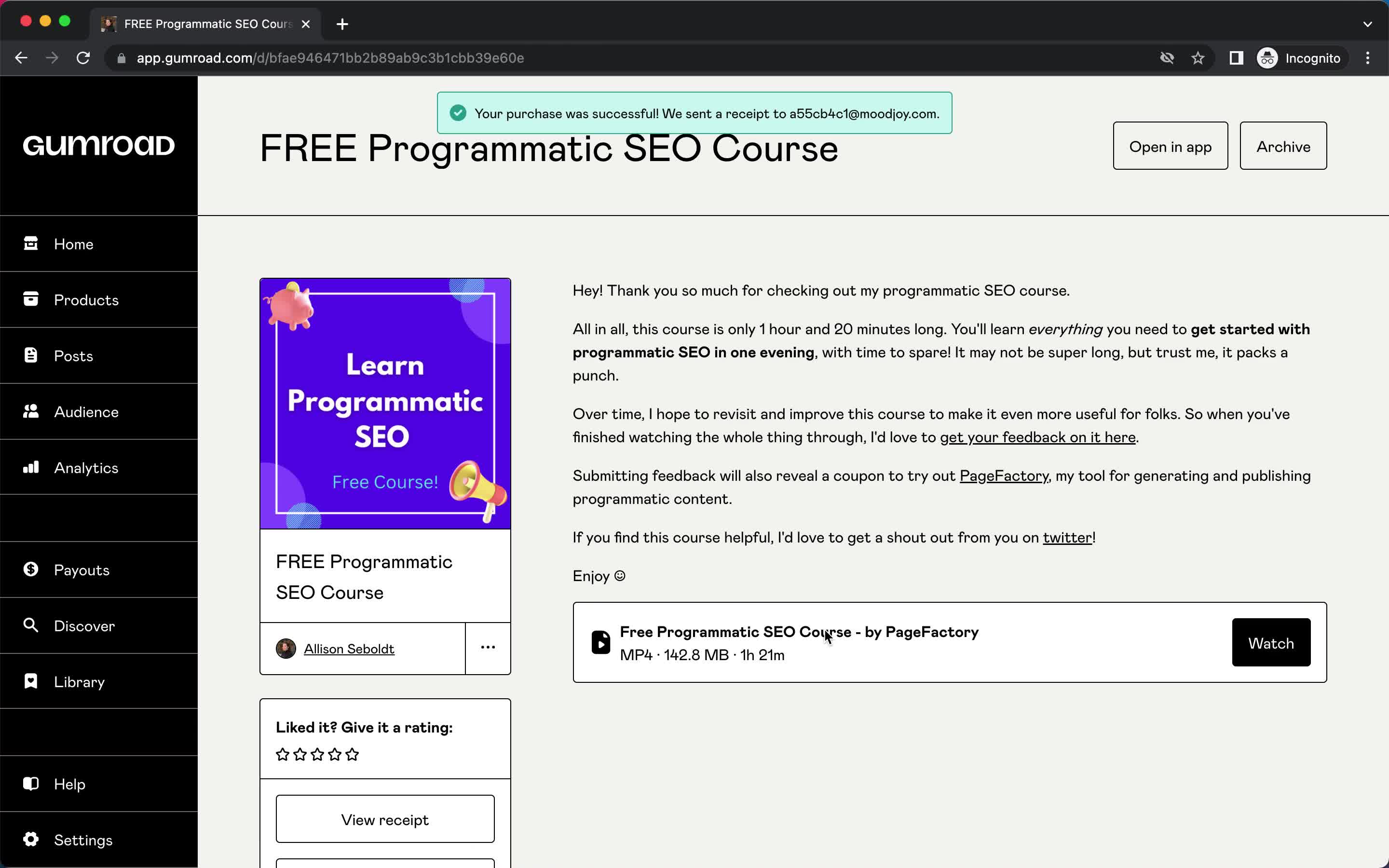Give a one-star rating
This screenshot has width=1389, height=868.
coord(283,754)
